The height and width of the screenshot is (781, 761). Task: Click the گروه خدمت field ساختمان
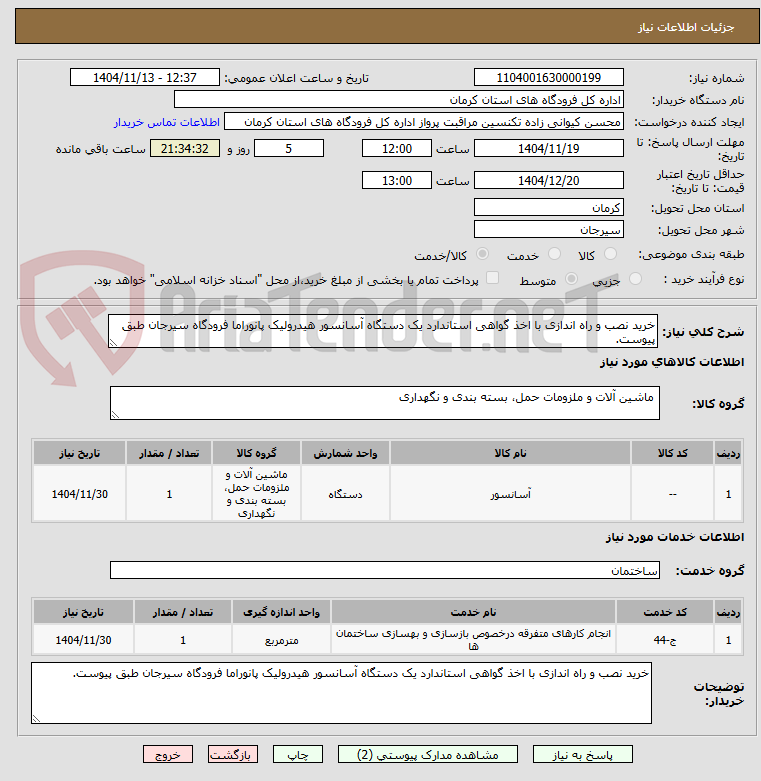tap(384, 570)
